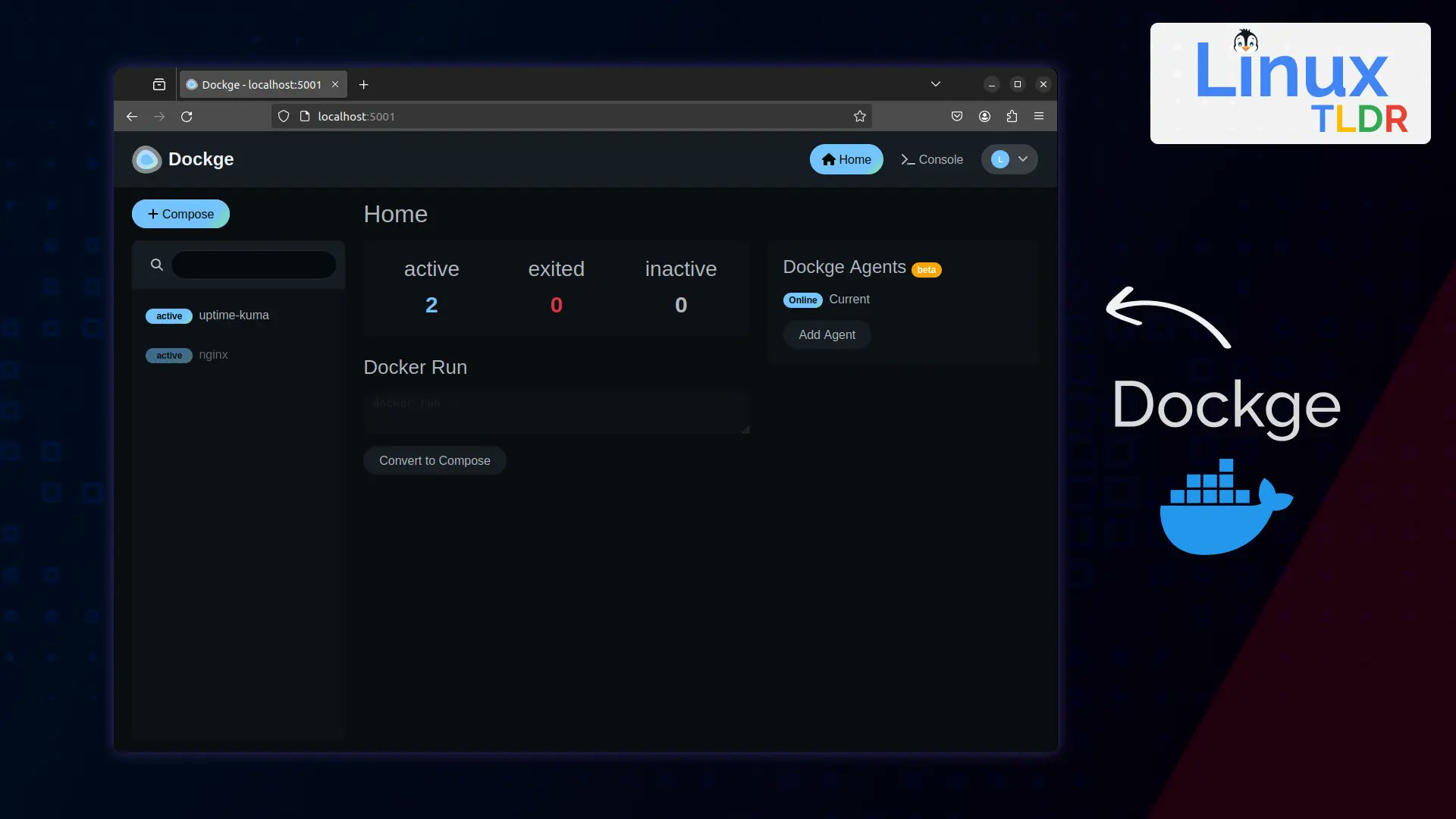Open the Firefox hamburger menu
Viewport: 1456px width, 819px height.
point(1039,116)
